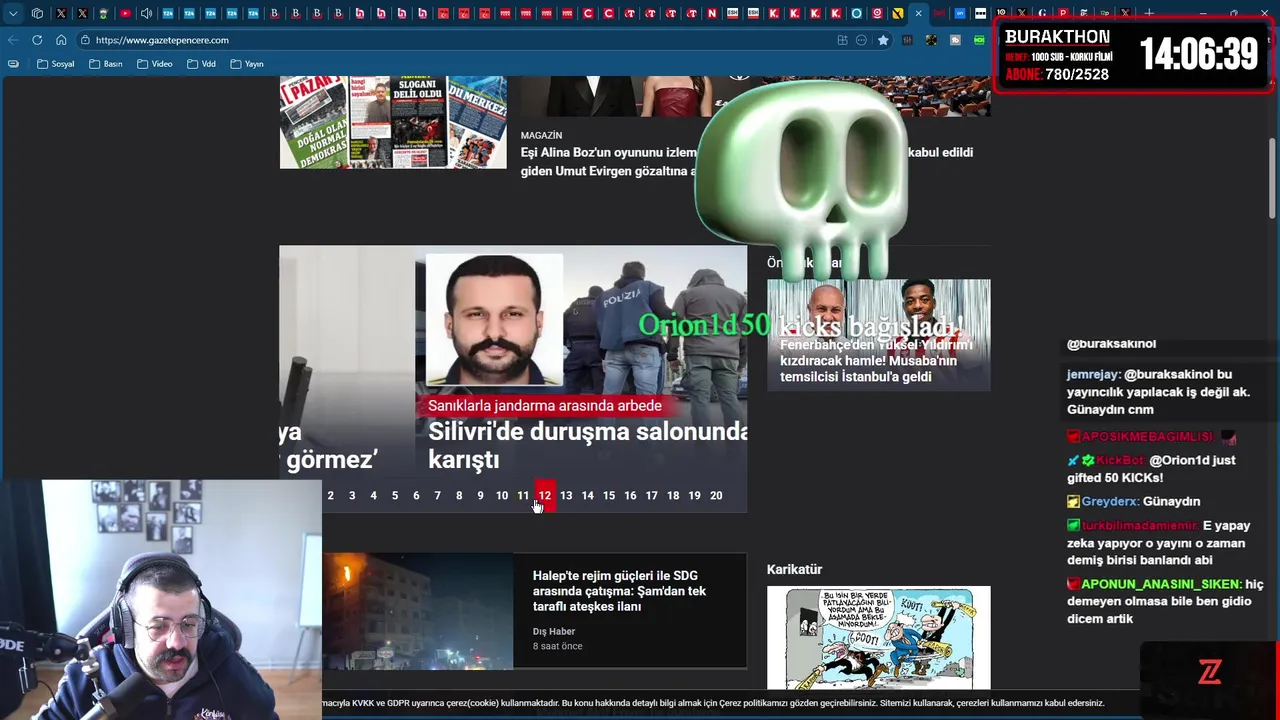Go to slider page 11
1280x720 pixels.
click(x=523, y=496)
